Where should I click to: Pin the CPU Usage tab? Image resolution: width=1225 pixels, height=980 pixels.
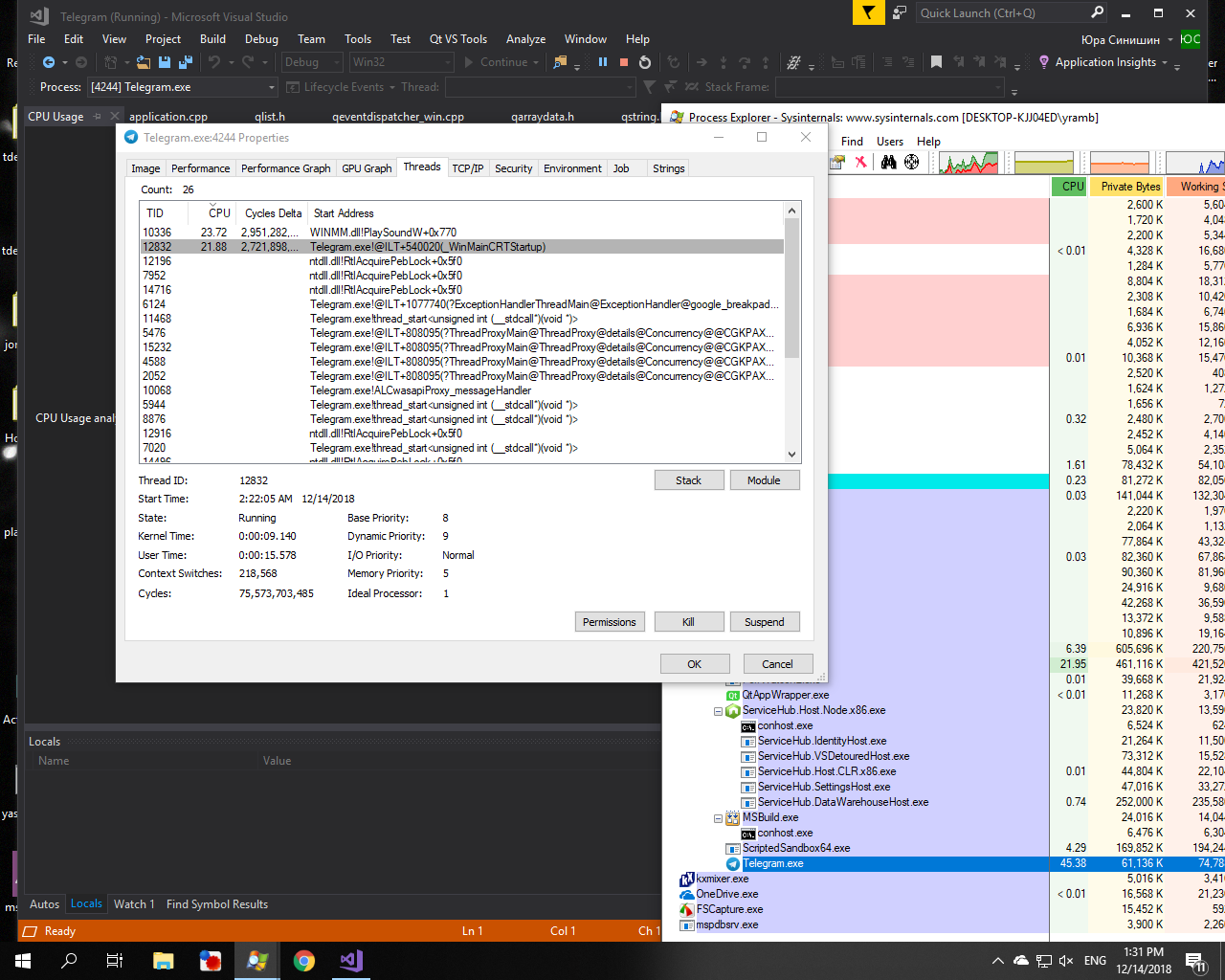pos(97,117)
